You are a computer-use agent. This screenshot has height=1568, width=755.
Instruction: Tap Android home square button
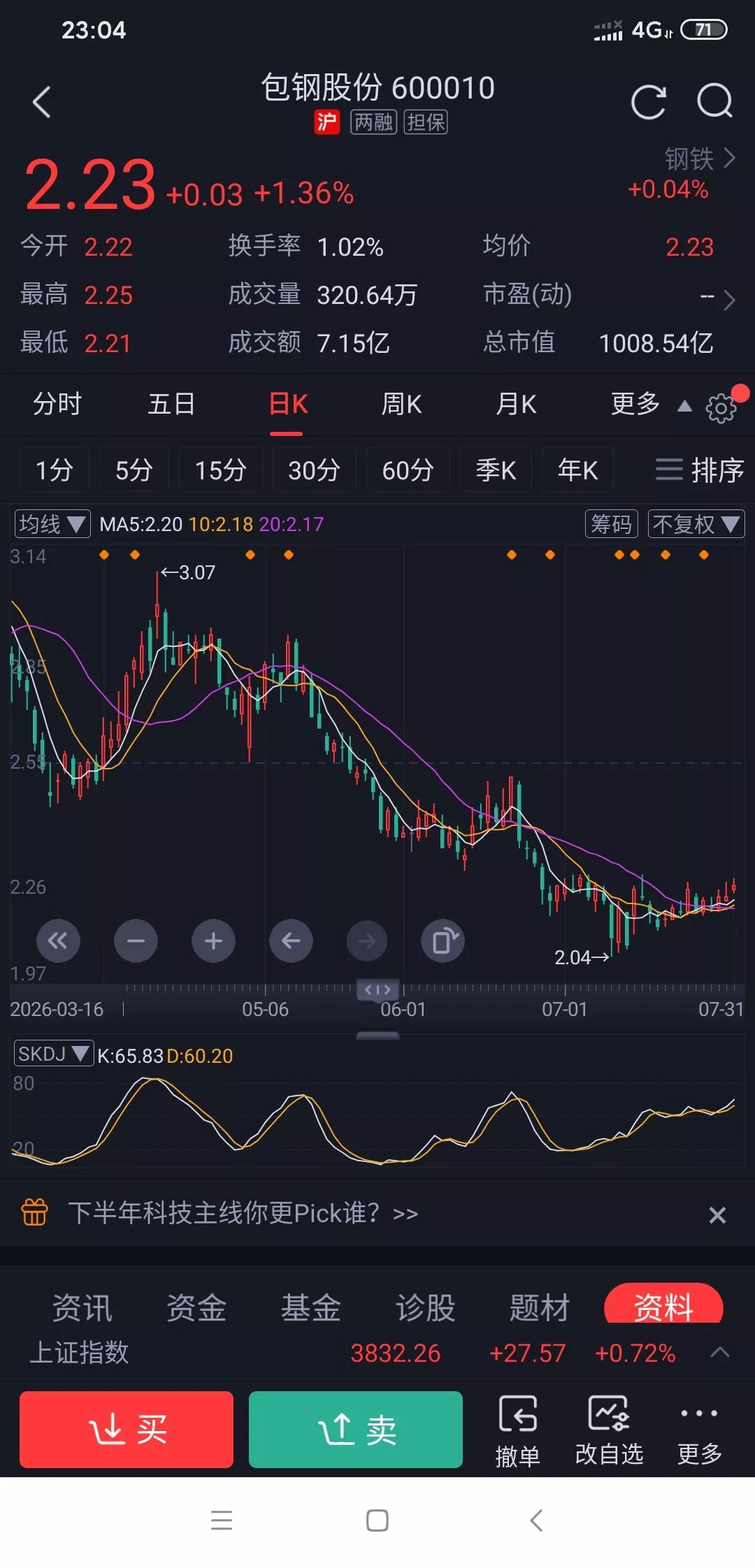coord(377,1520)
